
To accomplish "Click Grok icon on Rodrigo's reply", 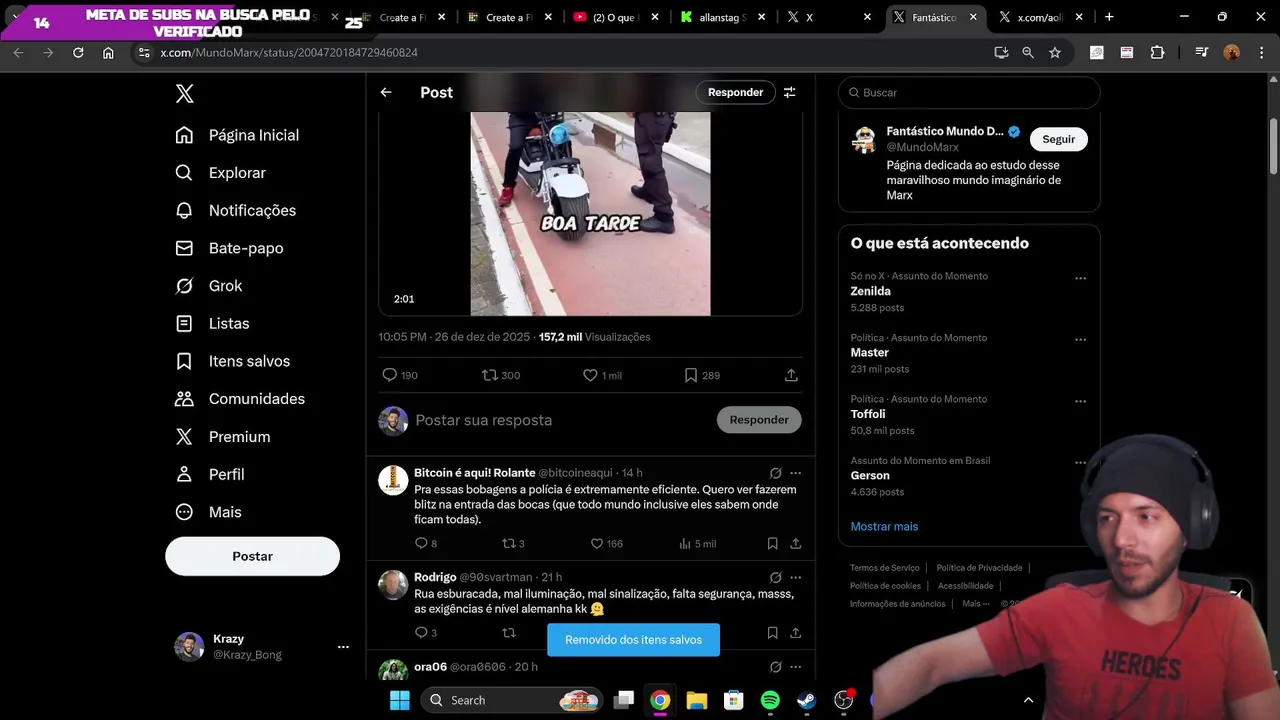I will (775, 577).
